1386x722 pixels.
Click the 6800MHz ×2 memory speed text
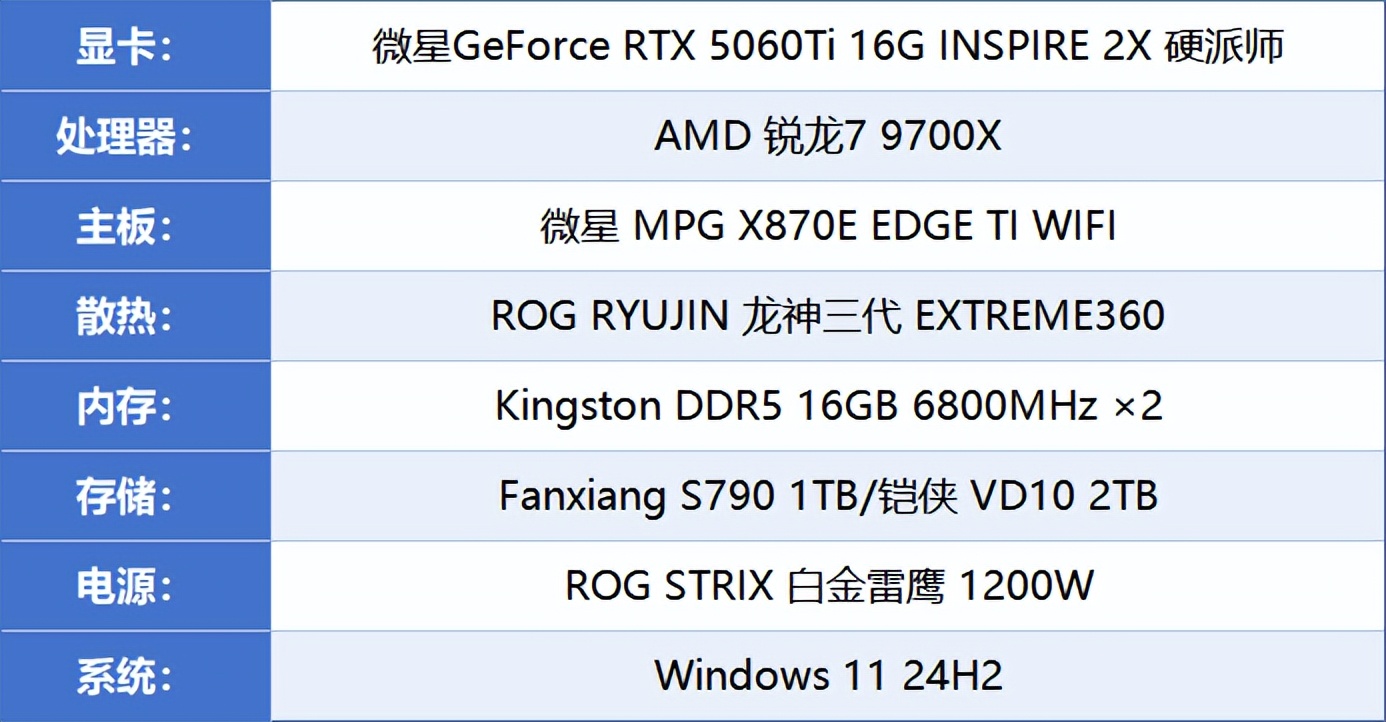click(x=1038, y=406)
